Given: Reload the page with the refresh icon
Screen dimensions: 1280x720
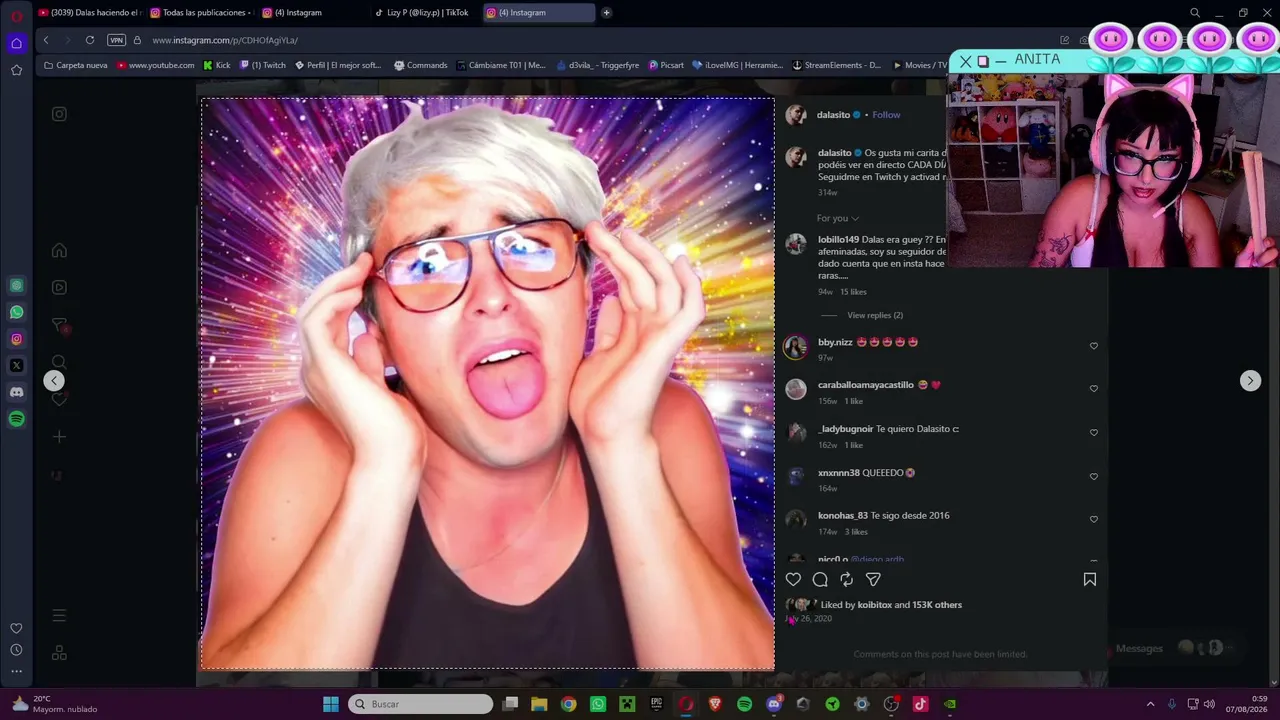Looking at the screenshot, I should click(x=90, y=40).
